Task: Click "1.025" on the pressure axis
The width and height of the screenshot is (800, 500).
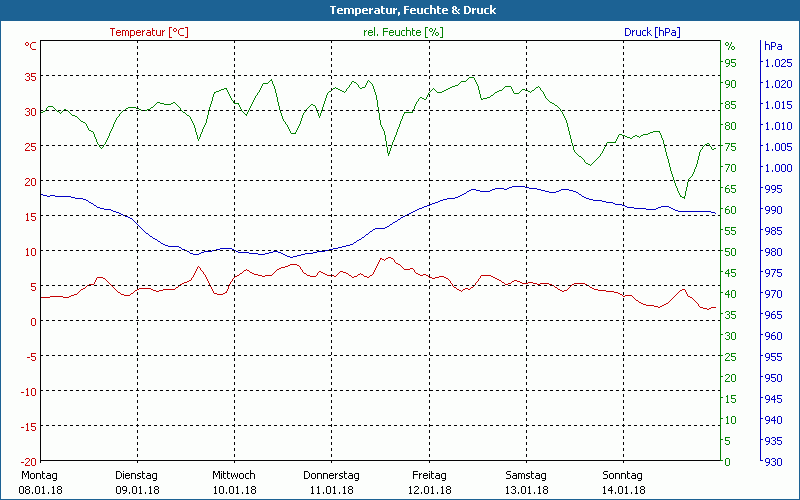Action: click(779, 63)
